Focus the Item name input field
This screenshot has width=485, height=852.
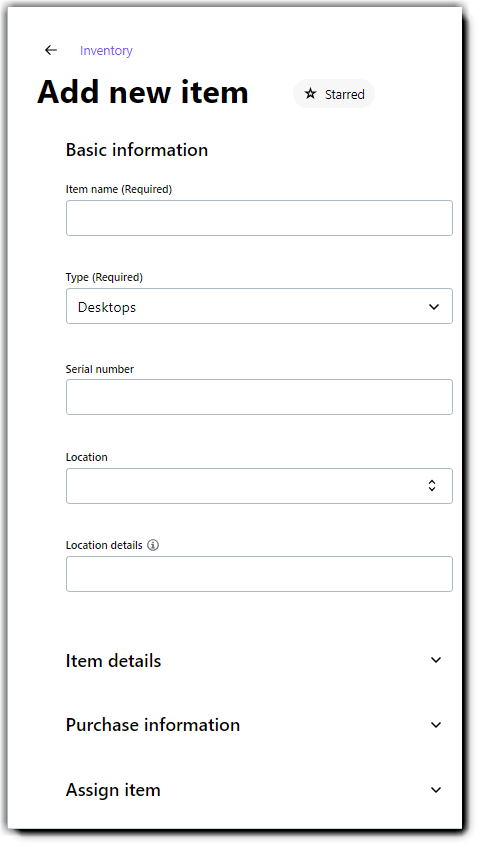click(259, 218)
